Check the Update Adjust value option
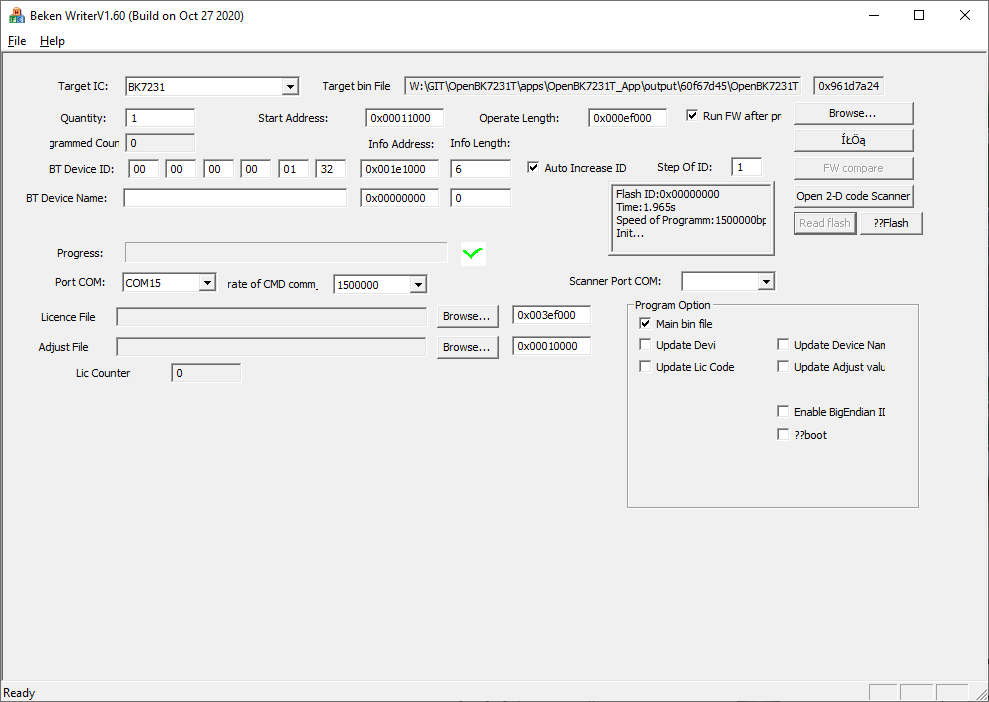Image resolution: width=989 pixels, height=702 pixels. 783,366
